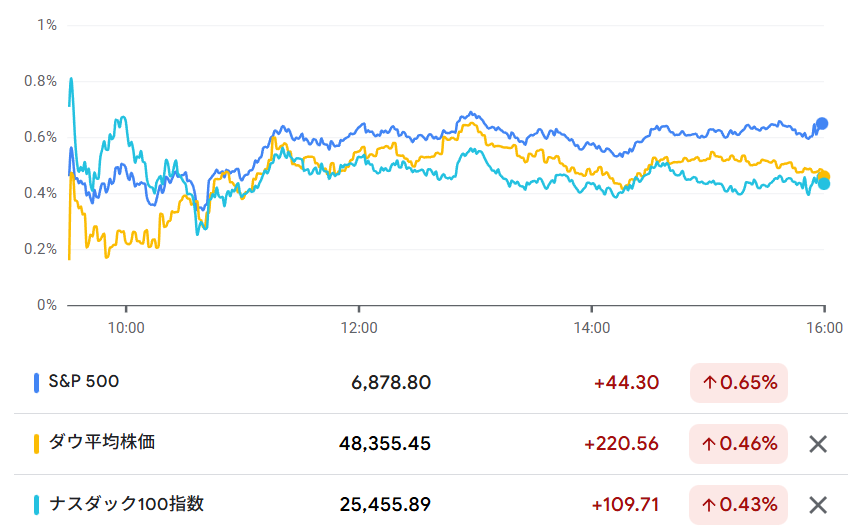The height and width of the screenshot is (530, 852).
Task: Select the 12:00 time axis label
Action: point(358,327)
